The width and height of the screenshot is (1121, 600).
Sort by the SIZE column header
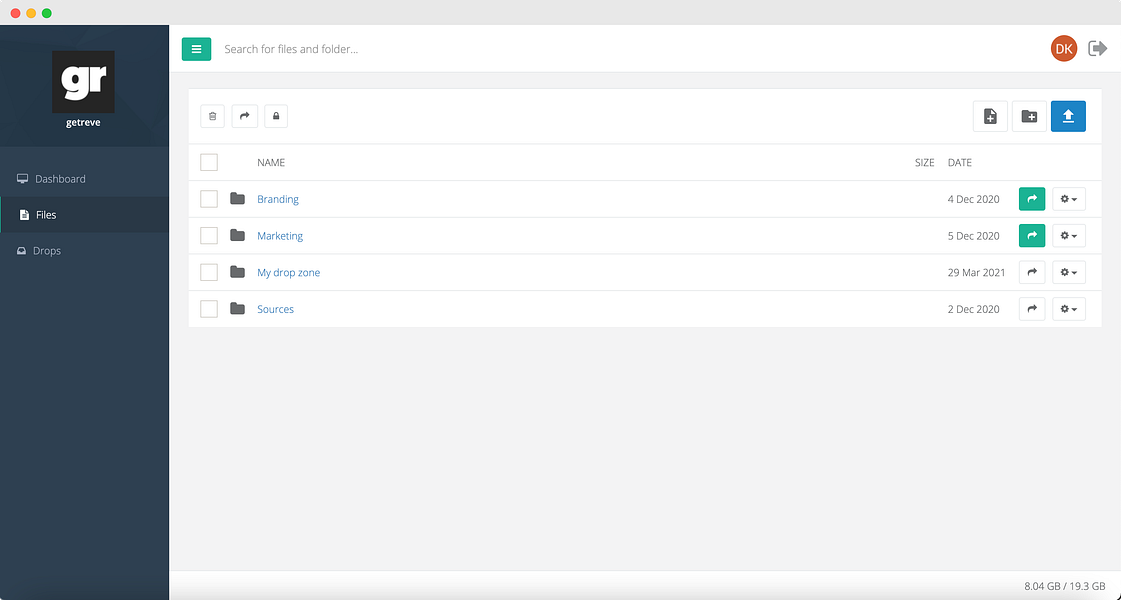pyautogui.click(x=924, y=162)
